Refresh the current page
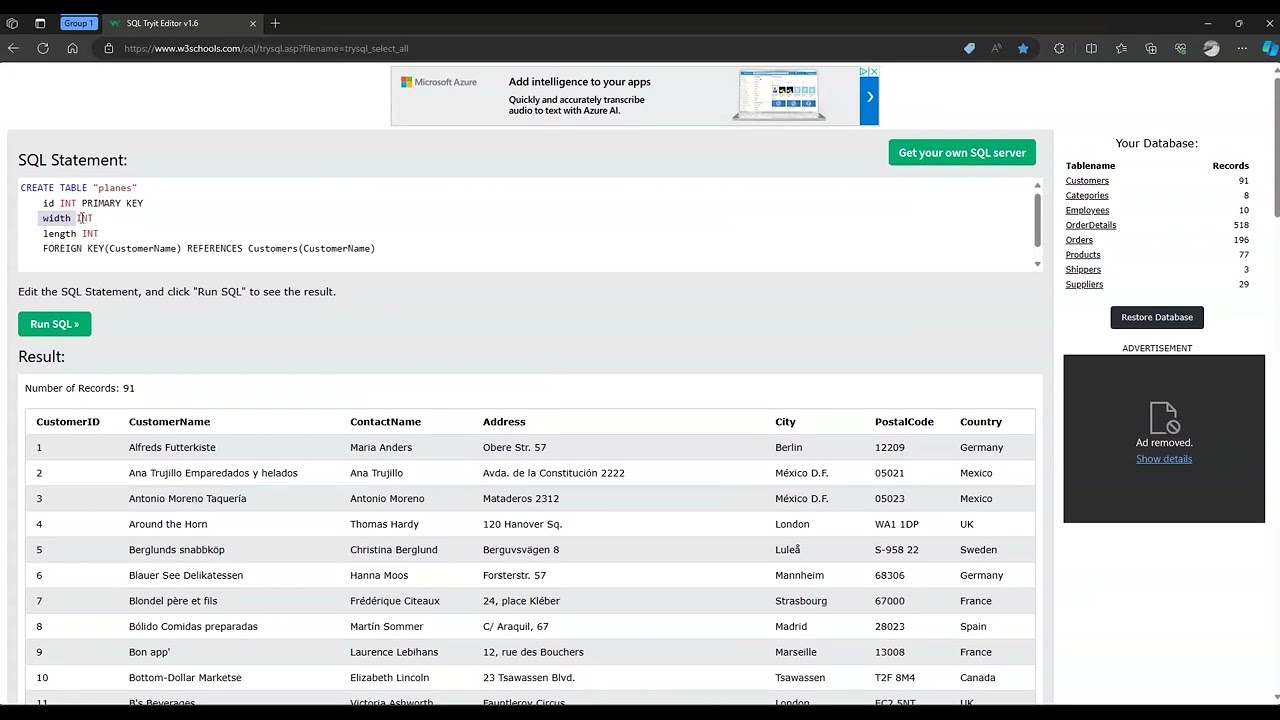The height and width of the screenshot is (720, 1280). point(43,48)
